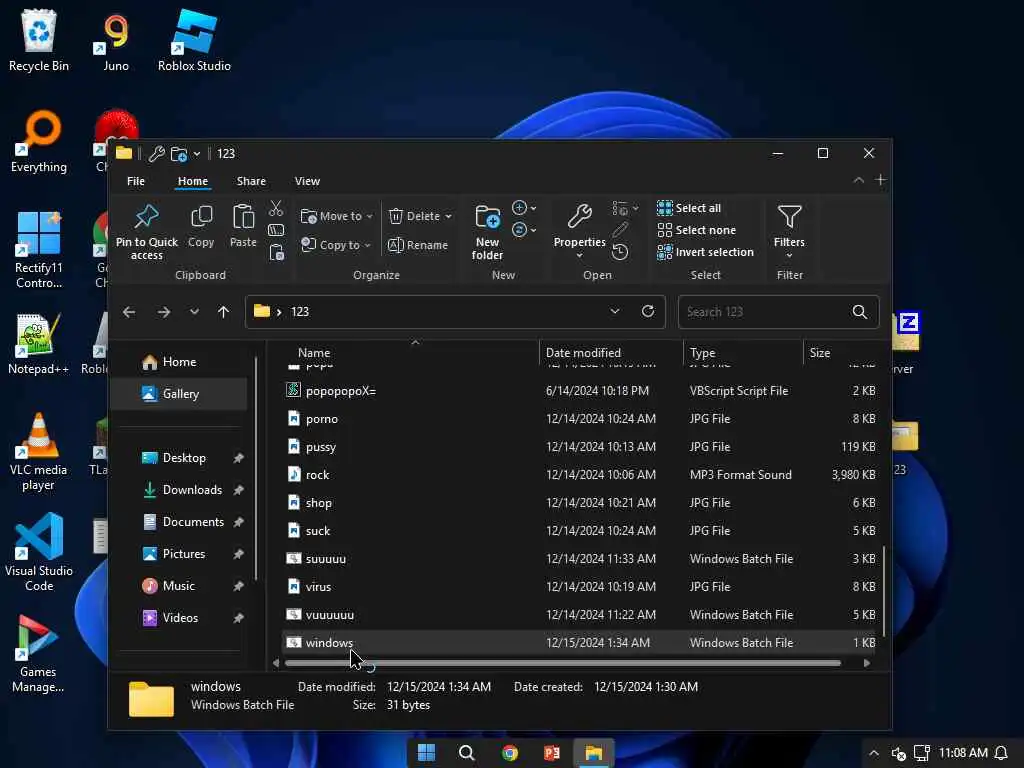
Task: Click the Filters funnel icon
Action: point(790,217)
